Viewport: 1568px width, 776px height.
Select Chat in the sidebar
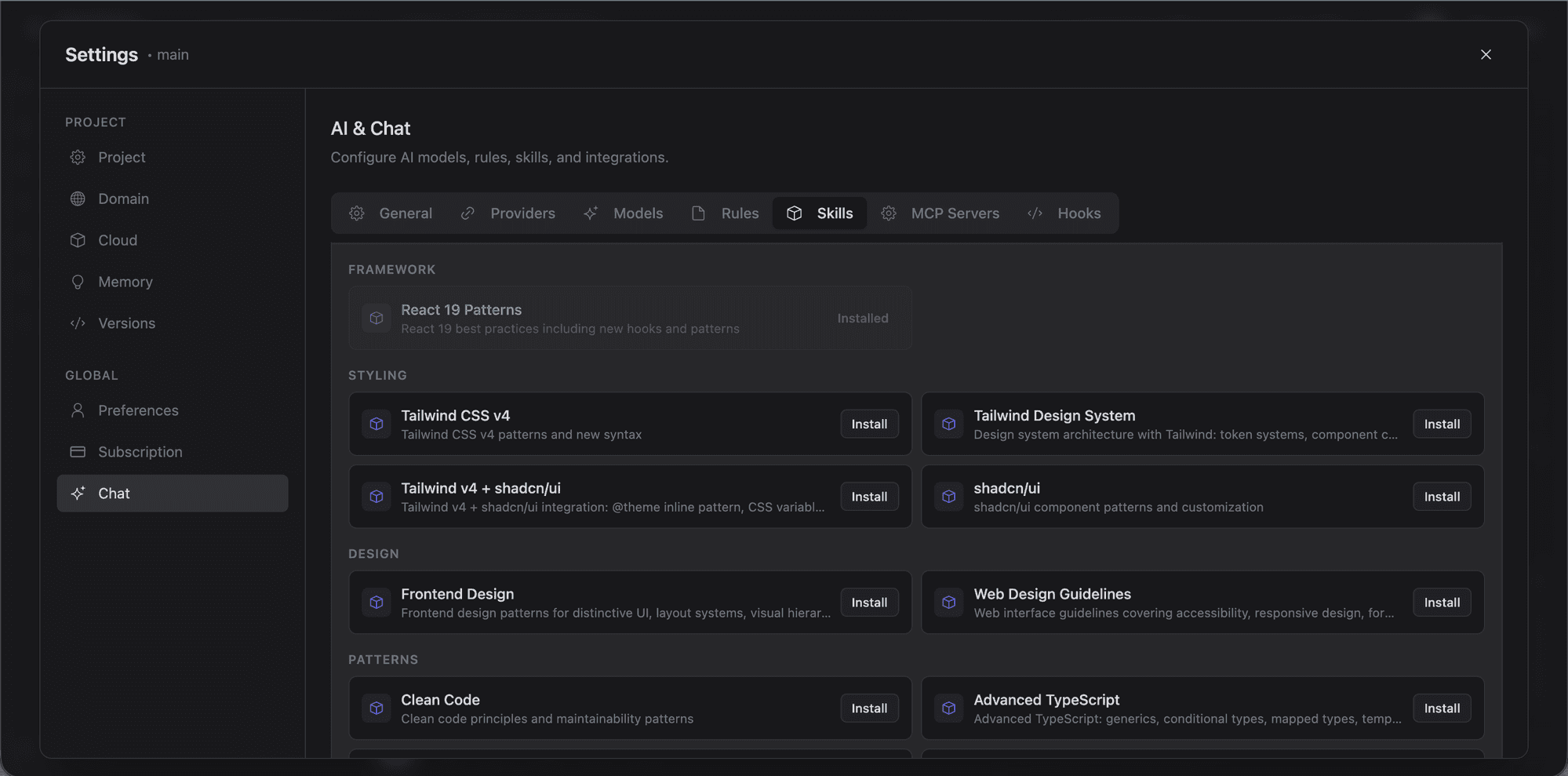173,494
